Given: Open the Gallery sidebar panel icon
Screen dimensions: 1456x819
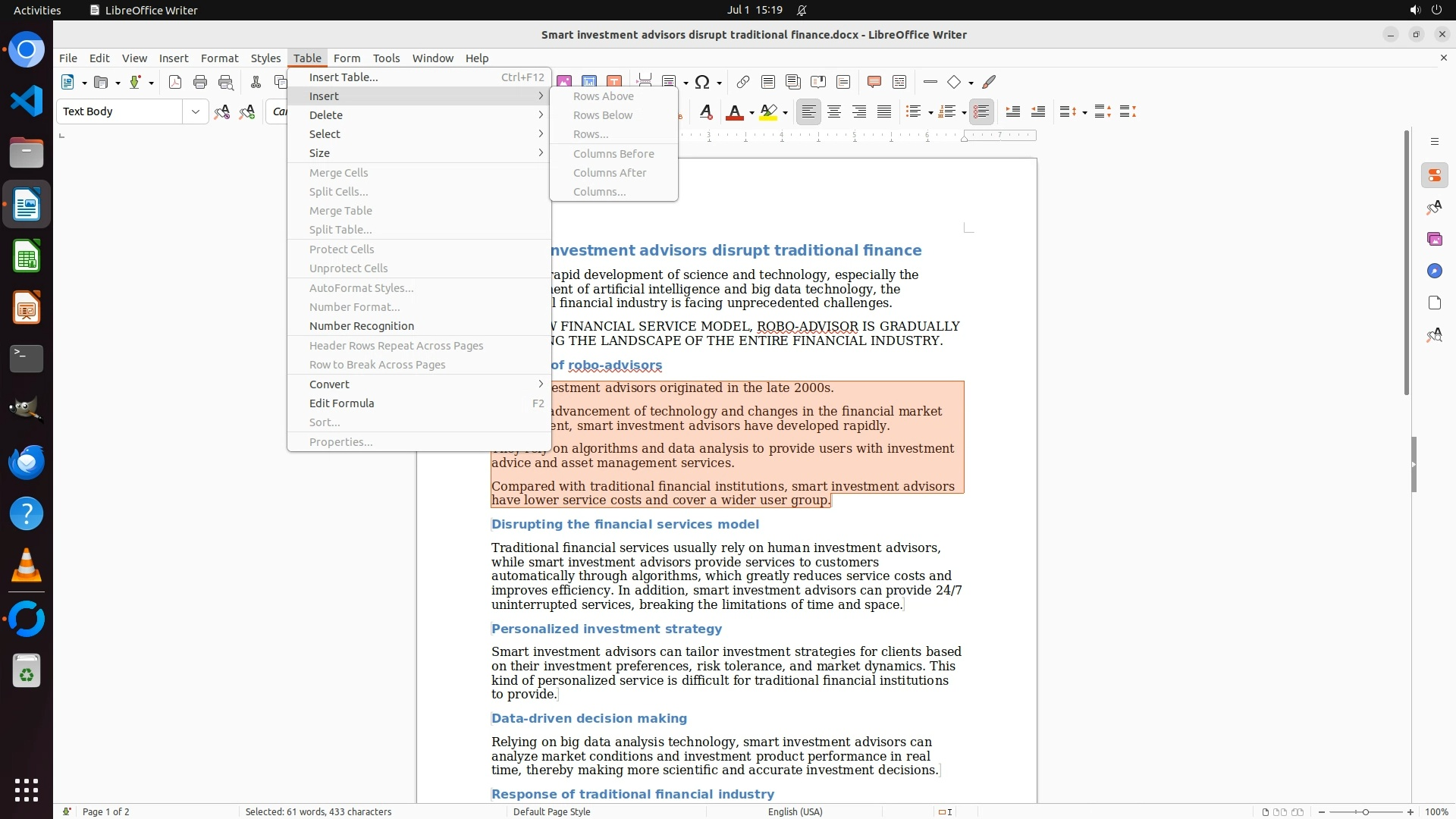Looking at the screenshot, I should coord(1434,239).
